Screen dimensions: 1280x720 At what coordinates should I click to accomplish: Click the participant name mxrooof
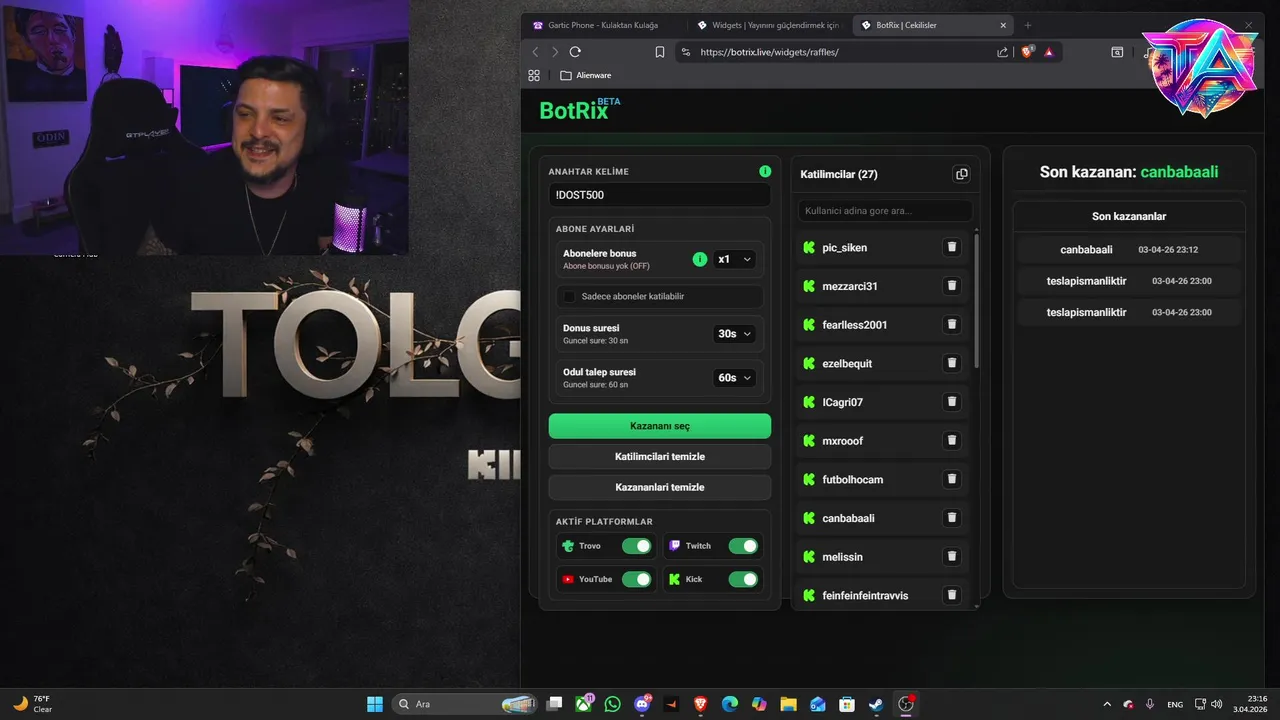[843, 441]
